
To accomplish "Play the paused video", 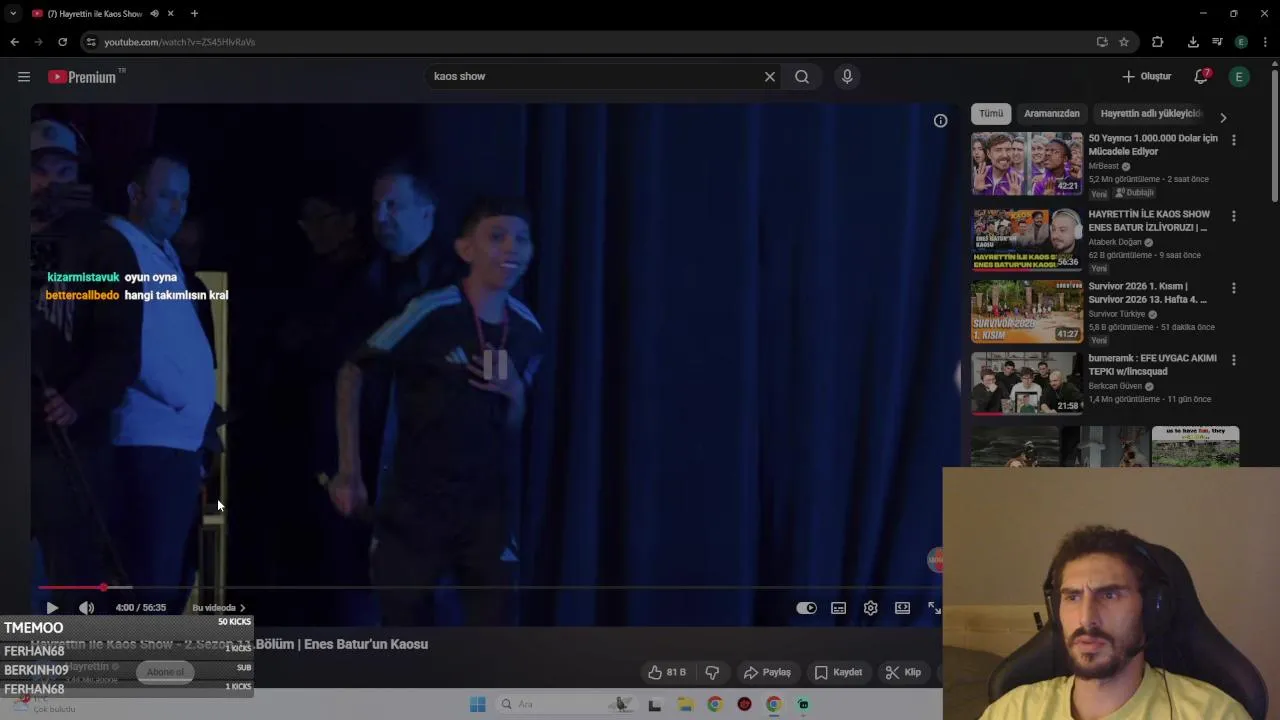I will [x=52, y=608].
